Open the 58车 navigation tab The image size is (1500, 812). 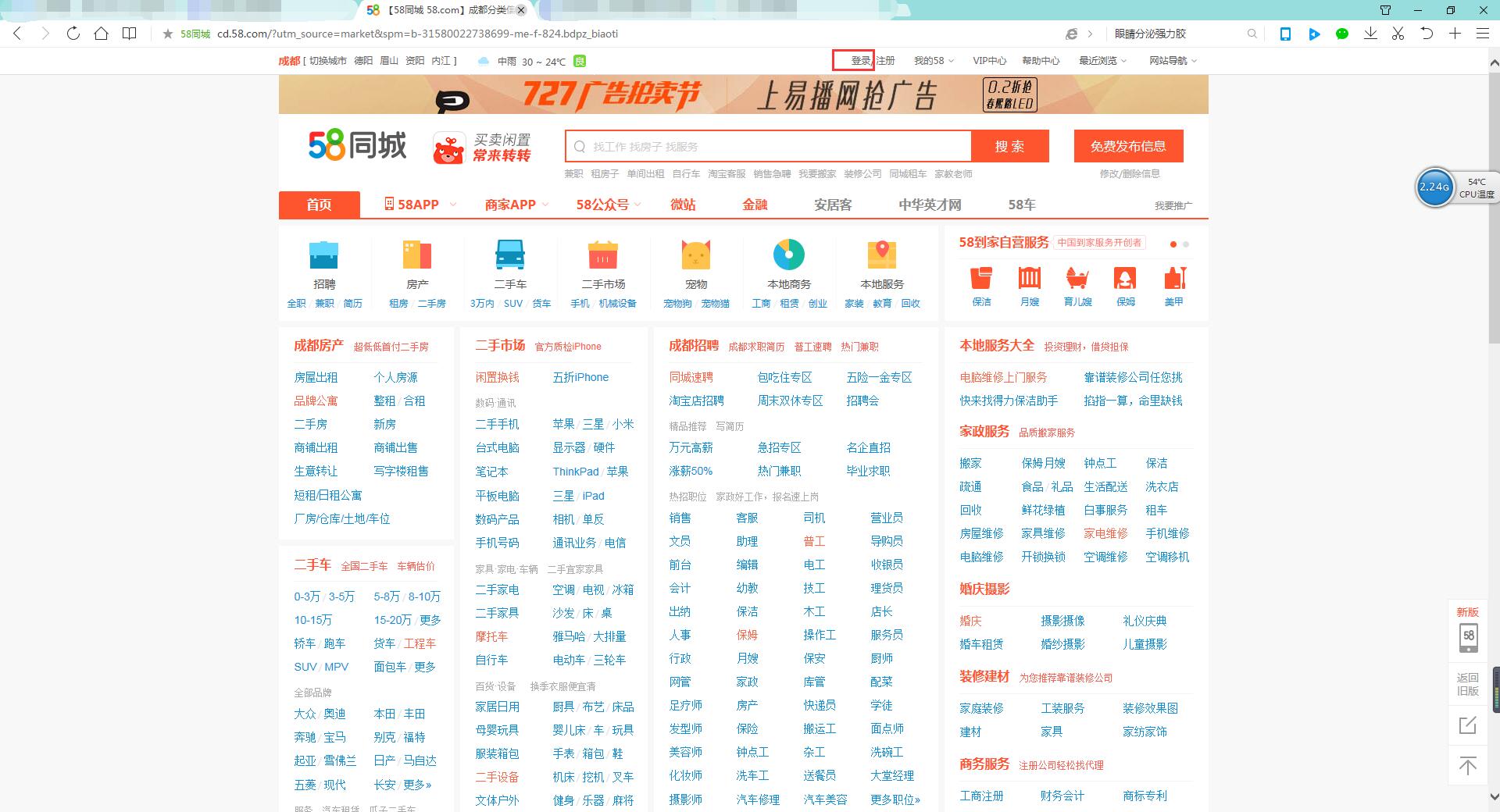[x=1021, y=205]
